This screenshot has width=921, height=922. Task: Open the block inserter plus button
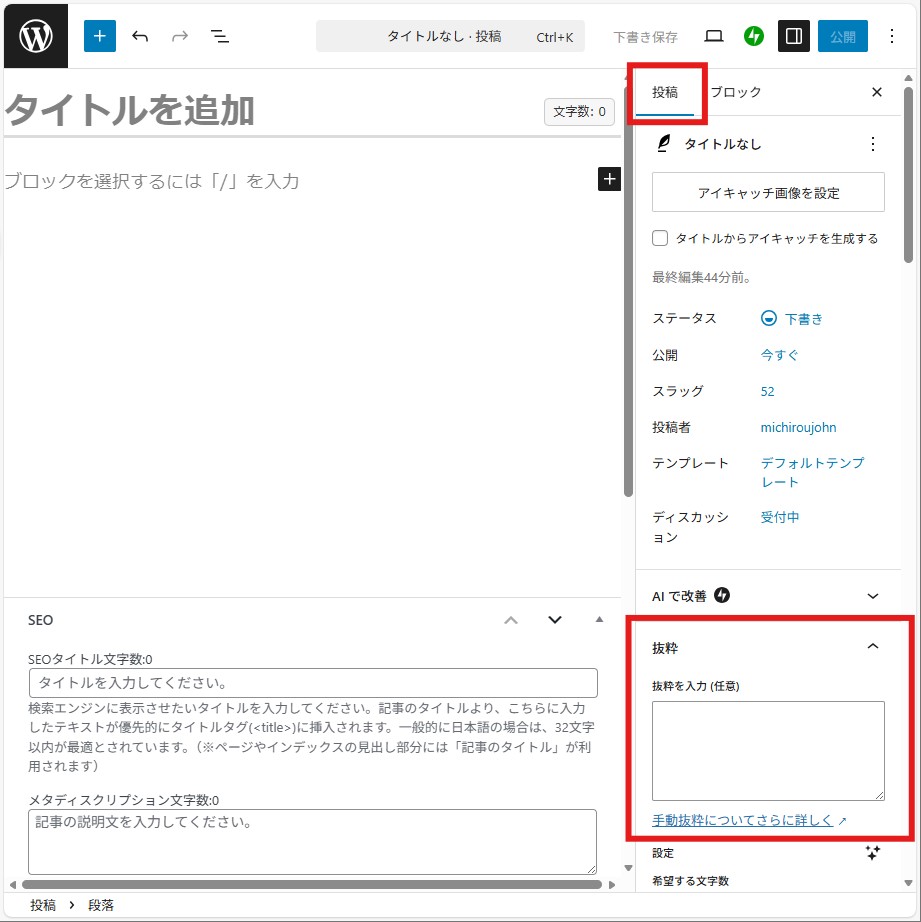tap(100, 36)
